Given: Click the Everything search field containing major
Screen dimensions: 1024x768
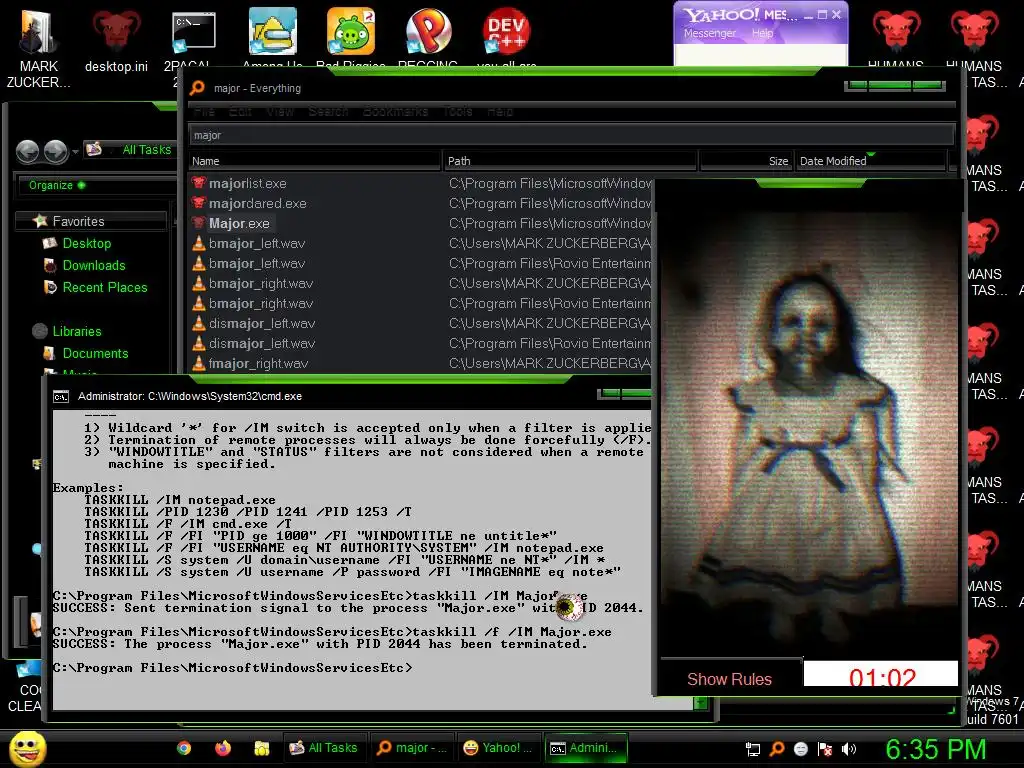Looking at the screenshot, I should pos(571,135).
